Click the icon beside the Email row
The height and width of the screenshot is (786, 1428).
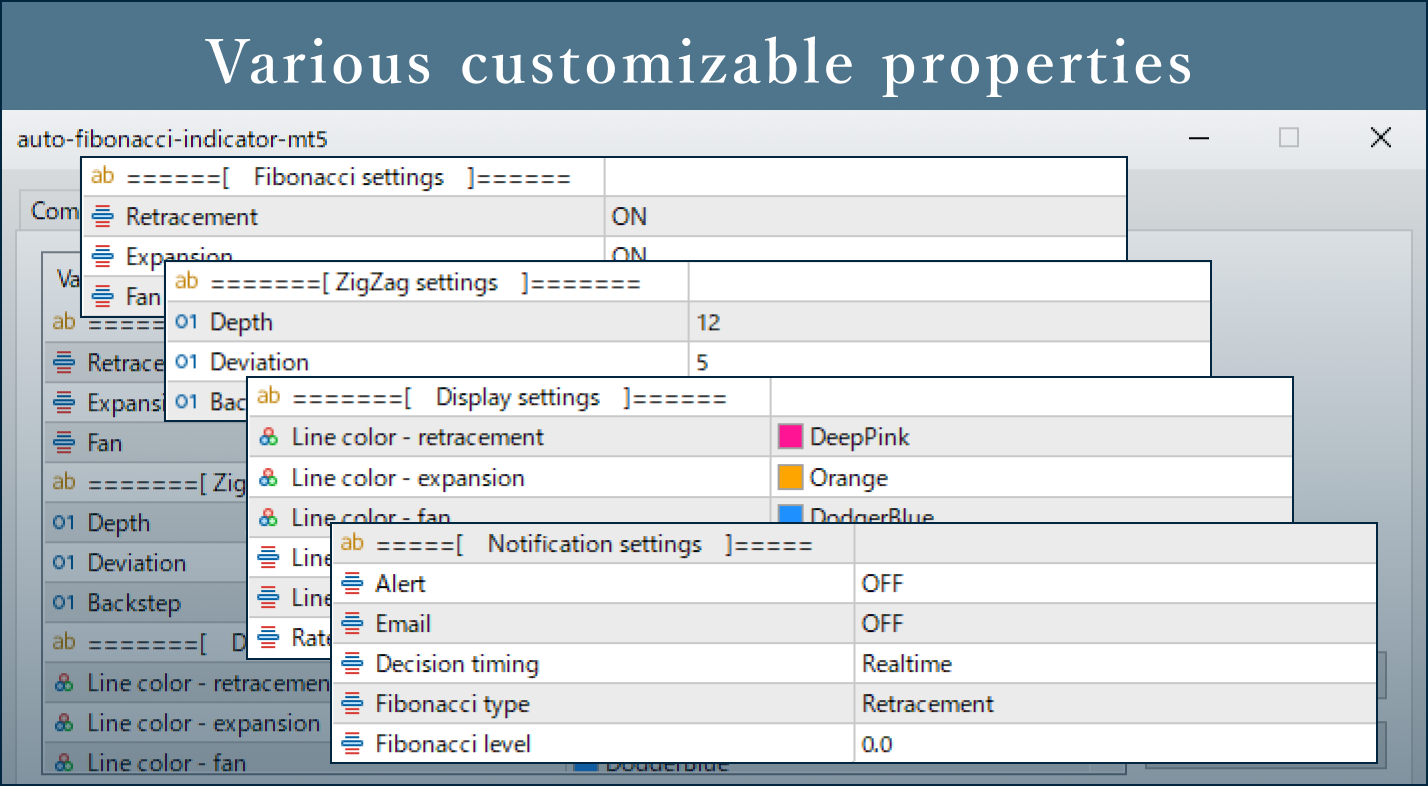(x=352, y=623)
